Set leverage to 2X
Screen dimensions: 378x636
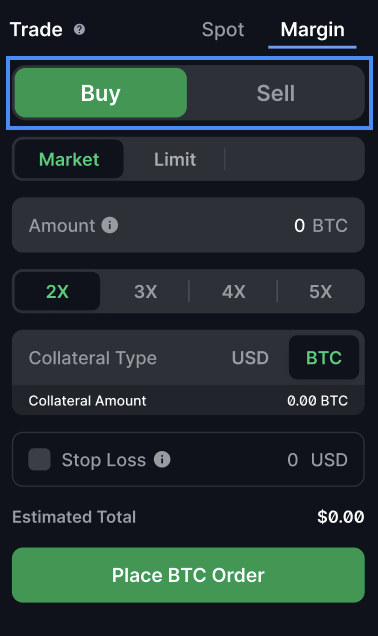[x=57, y=291]
